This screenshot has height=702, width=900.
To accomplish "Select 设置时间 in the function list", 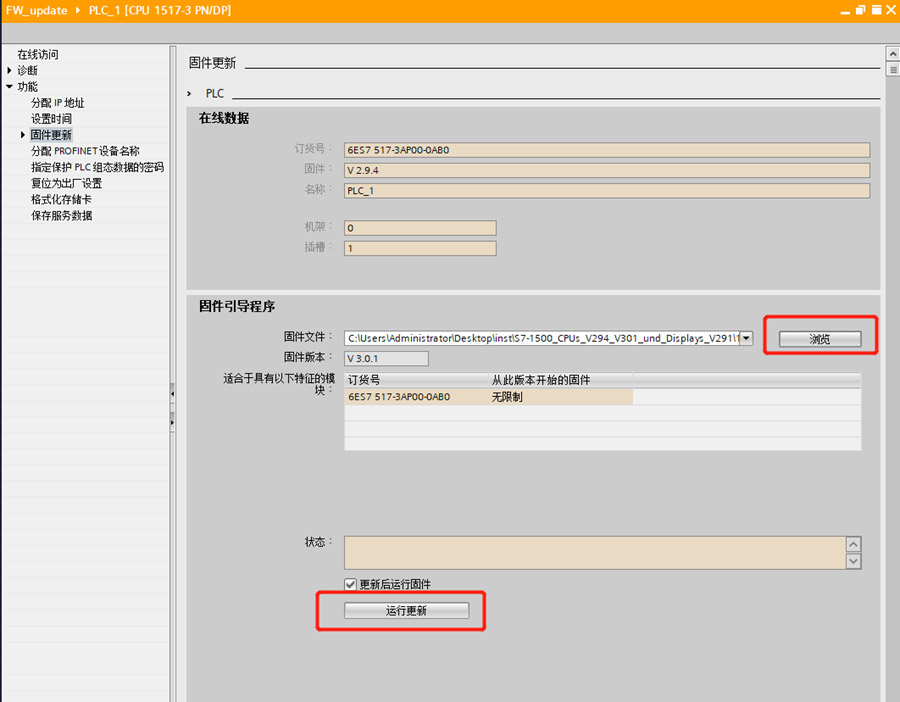I will click(x=51, y=119).
